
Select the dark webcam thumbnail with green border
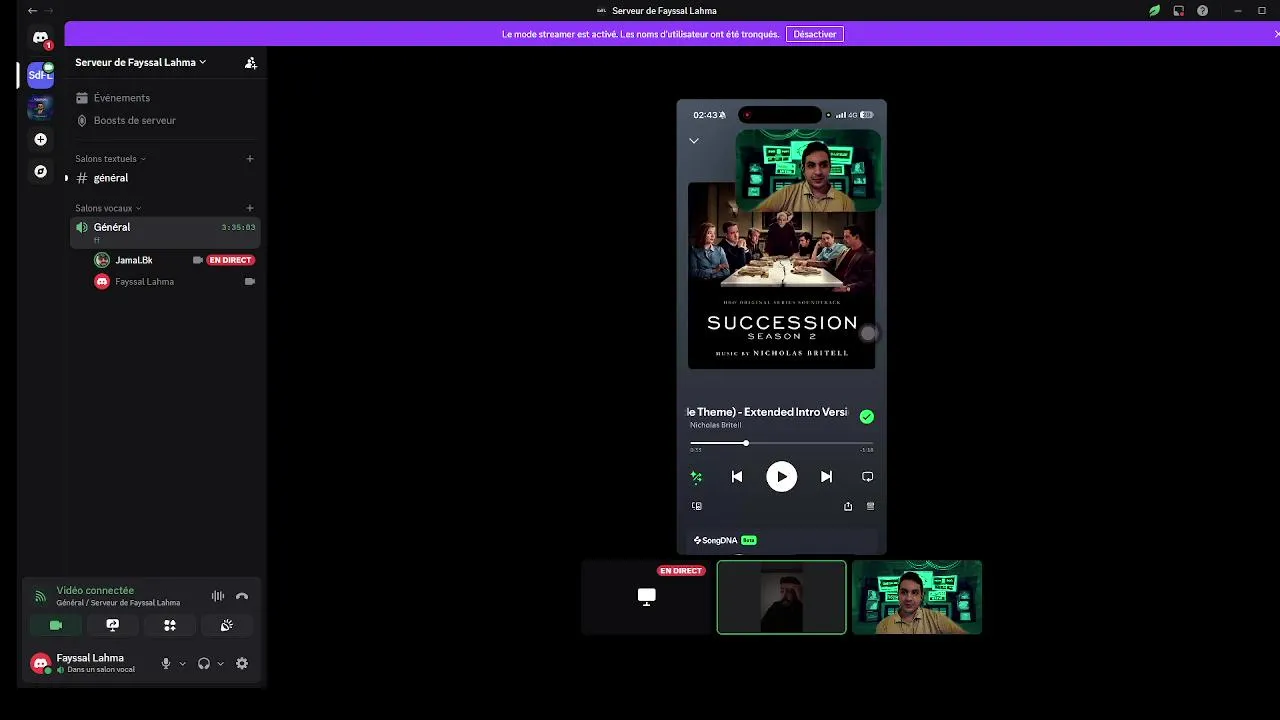click(x=781, y=597)
